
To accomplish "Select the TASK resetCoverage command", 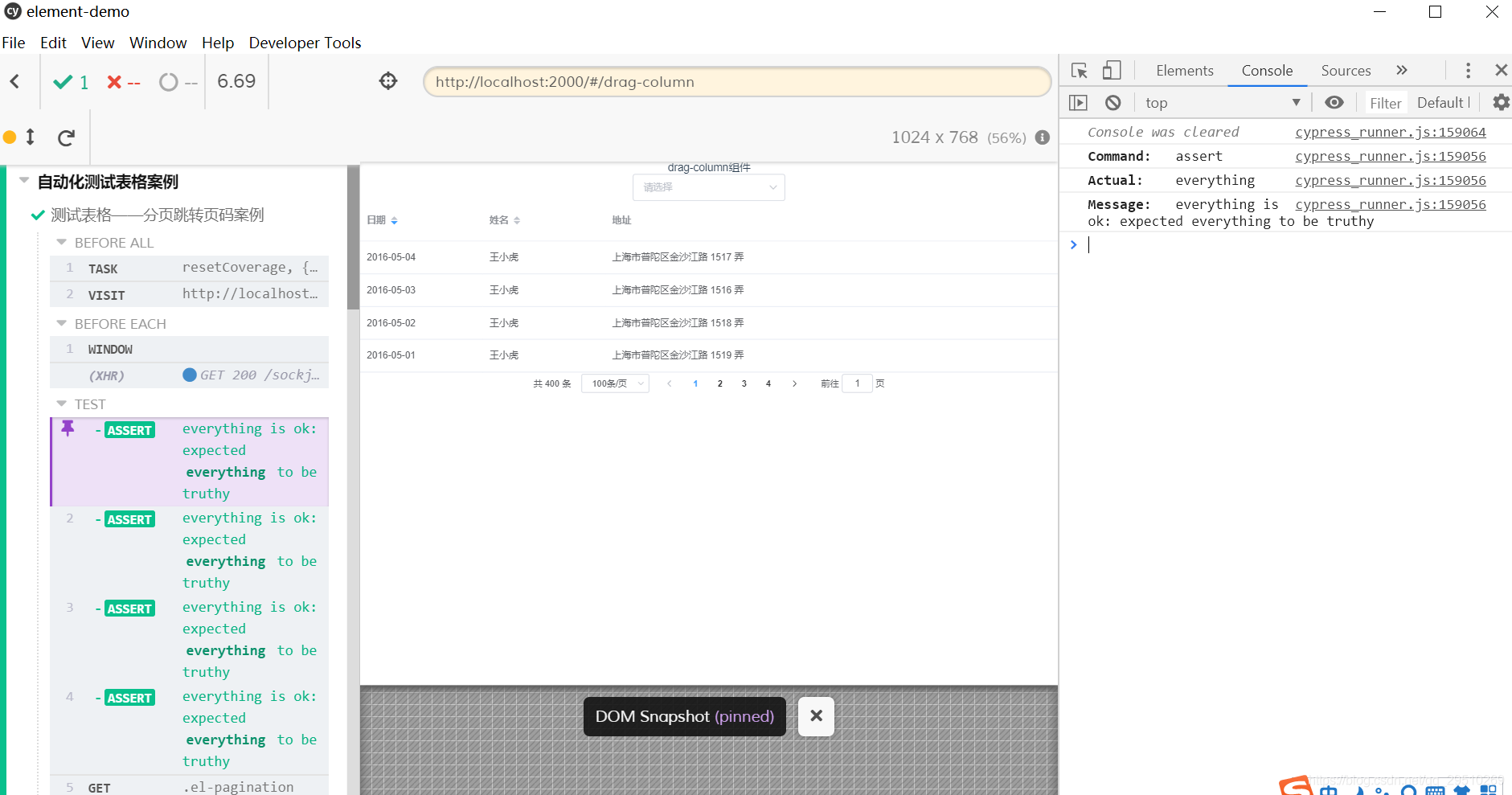I will pyautogui.click(x=190, y=268).
